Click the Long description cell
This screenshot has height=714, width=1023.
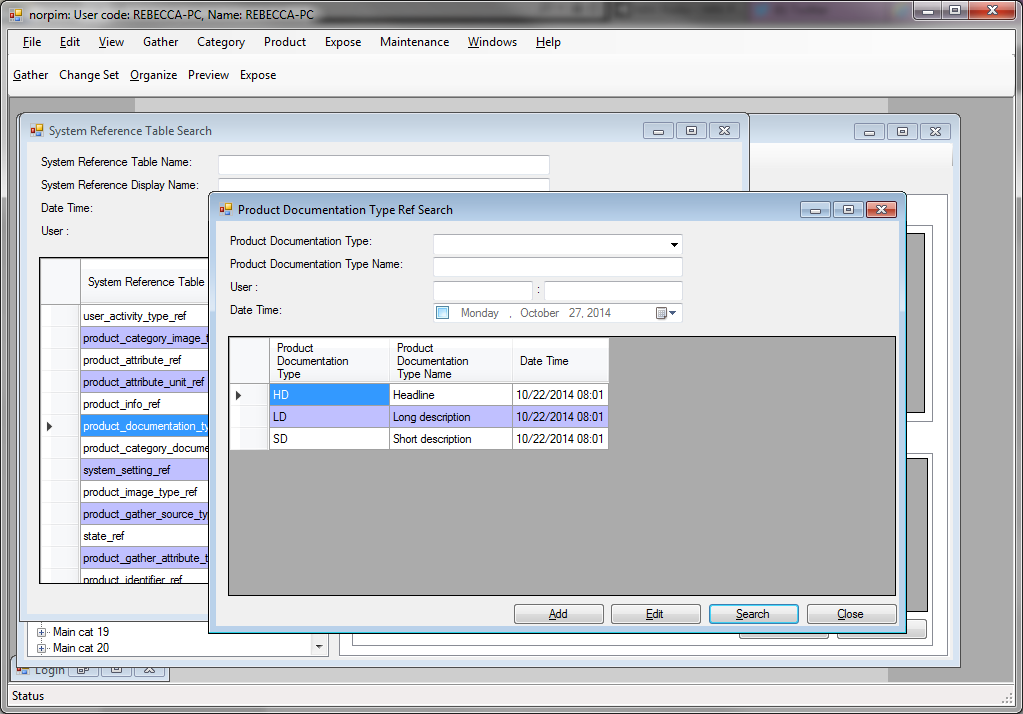point(450,417)
